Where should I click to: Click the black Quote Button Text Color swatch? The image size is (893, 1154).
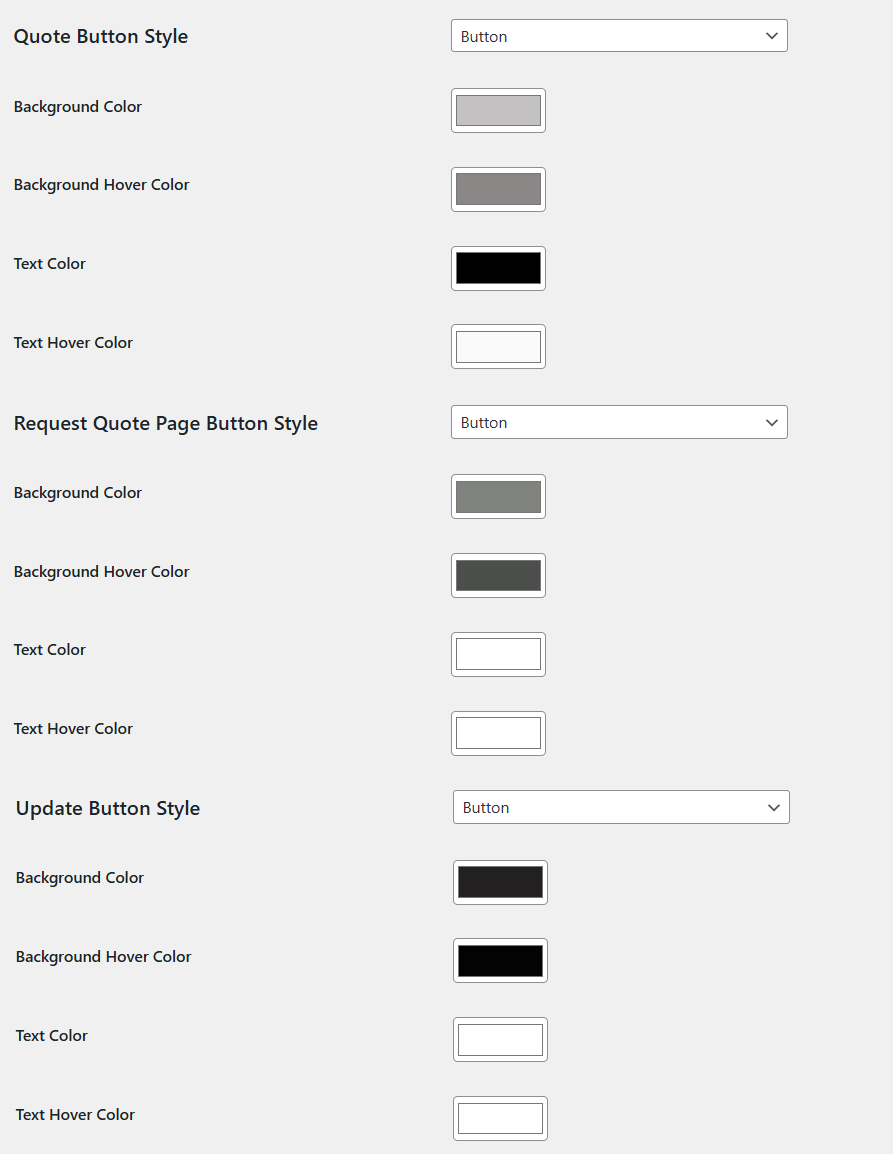498,268
